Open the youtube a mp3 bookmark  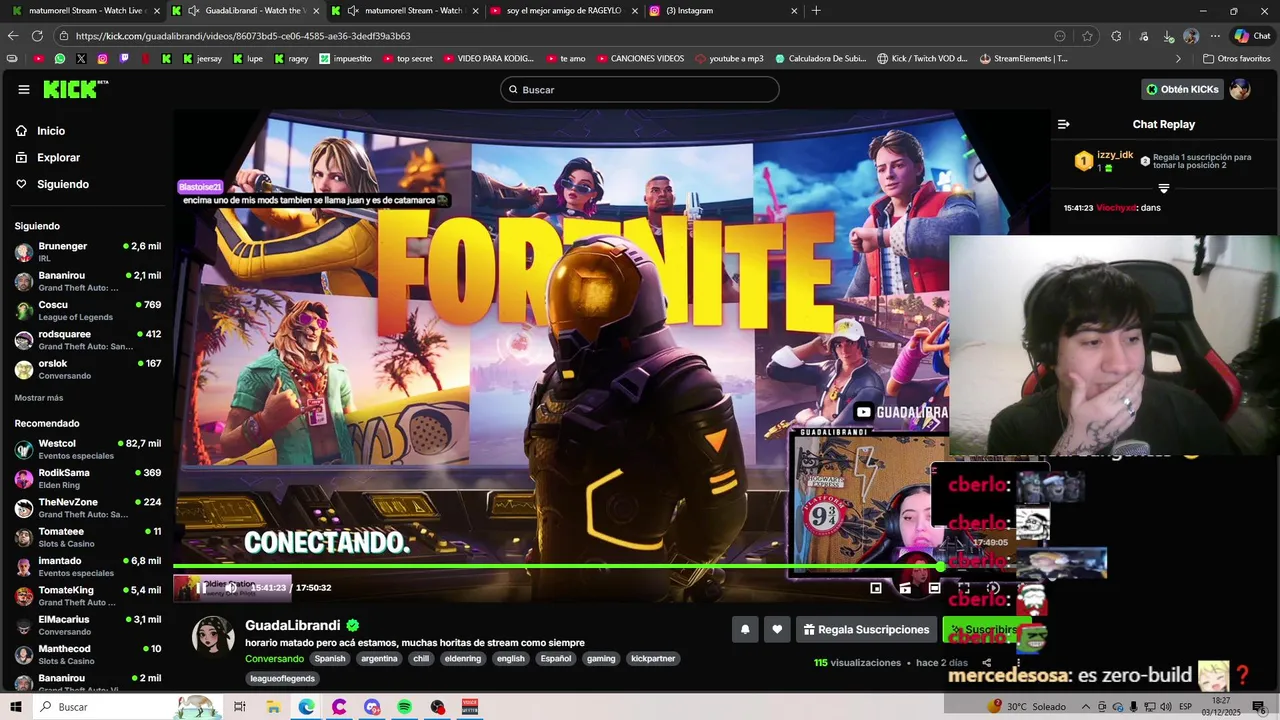click(x=729, y=59)
